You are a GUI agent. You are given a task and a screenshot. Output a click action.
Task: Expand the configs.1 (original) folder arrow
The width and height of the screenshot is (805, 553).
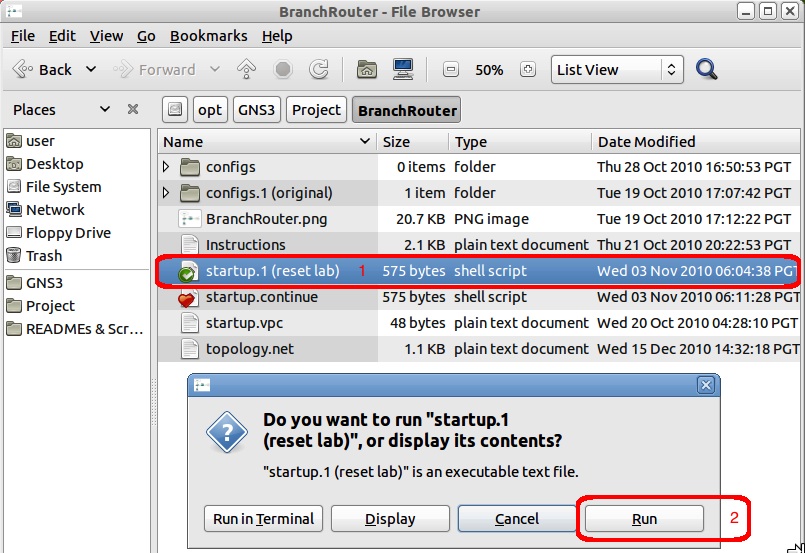[167, 193]
